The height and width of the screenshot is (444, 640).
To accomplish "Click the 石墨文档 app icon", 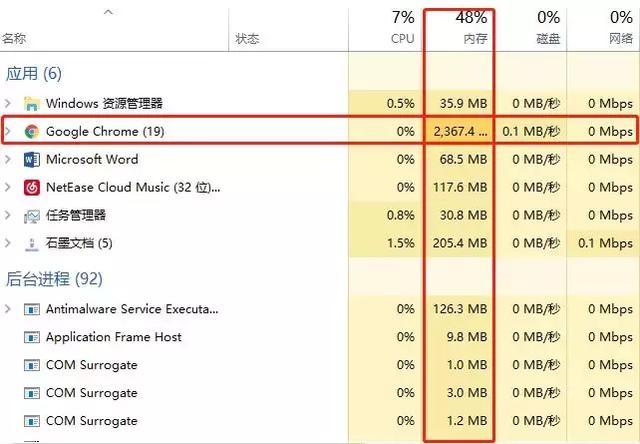I will coord(31,243).
